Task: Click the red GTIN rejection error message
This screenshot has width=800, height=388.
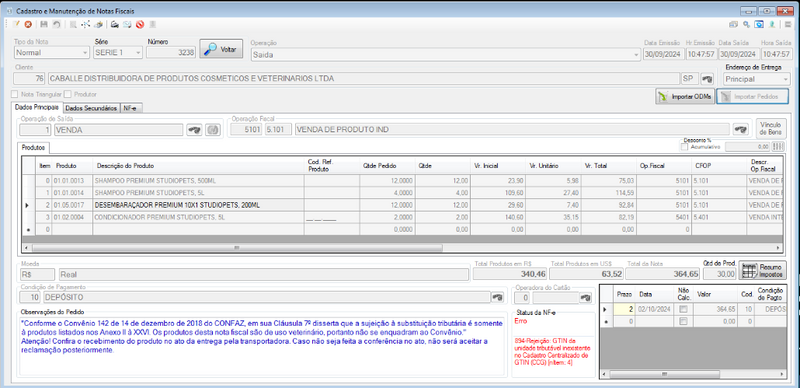Action: pyautogui.click(x=552, y=351)
